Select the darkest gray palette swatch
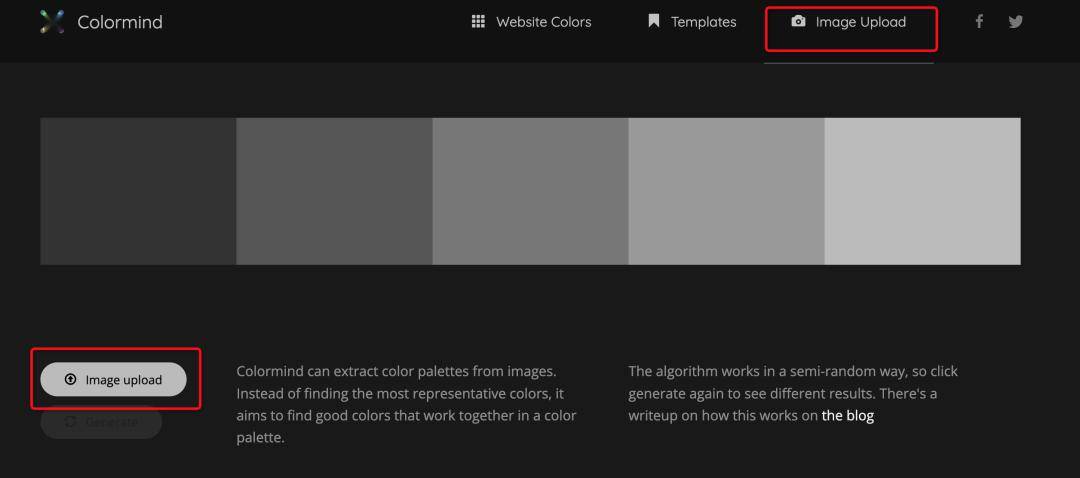This screenshot has height=478, width=1080. tap(138, 191)
